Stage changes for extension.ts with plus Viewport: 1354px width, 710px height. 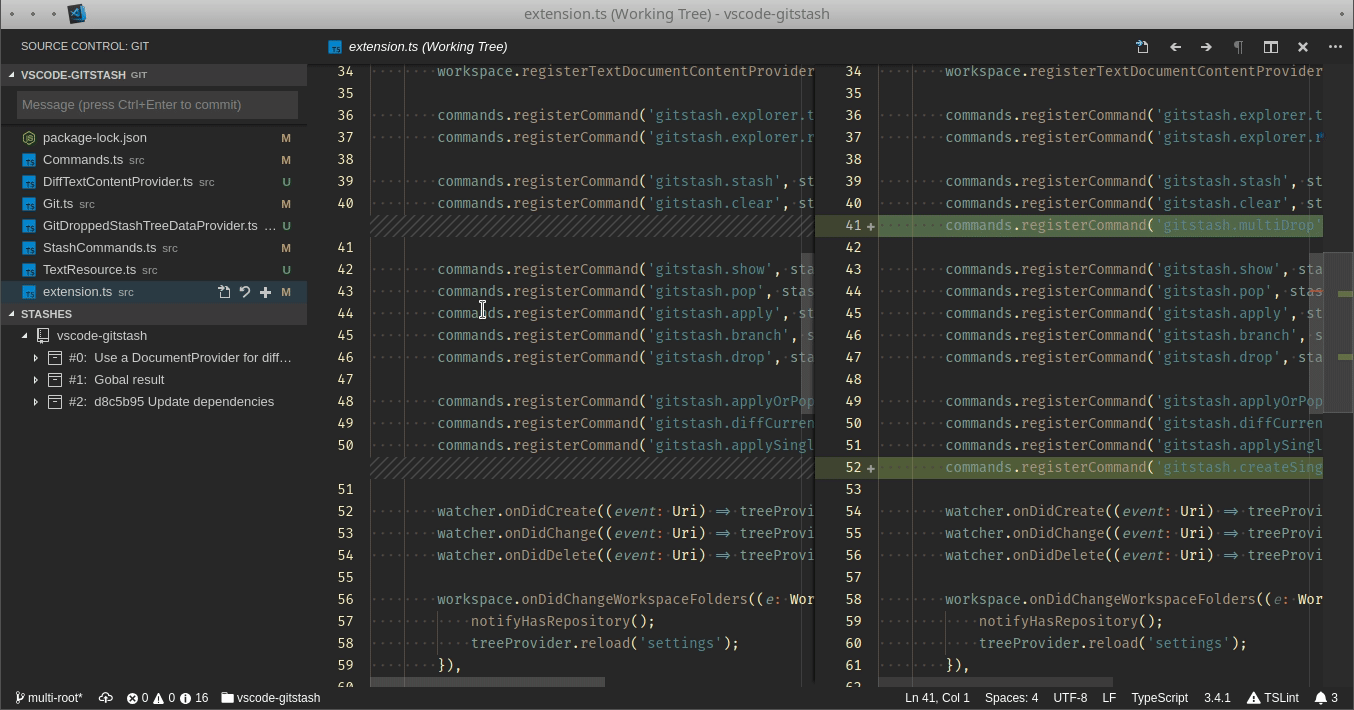[x=265, y=292]
